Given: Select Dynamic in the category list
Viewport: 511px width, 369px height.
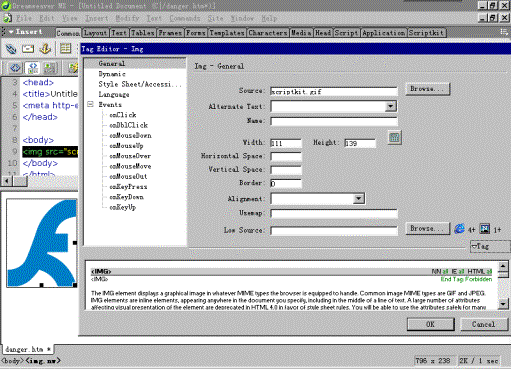Looking at the screenshot, I should coord(112,74).
